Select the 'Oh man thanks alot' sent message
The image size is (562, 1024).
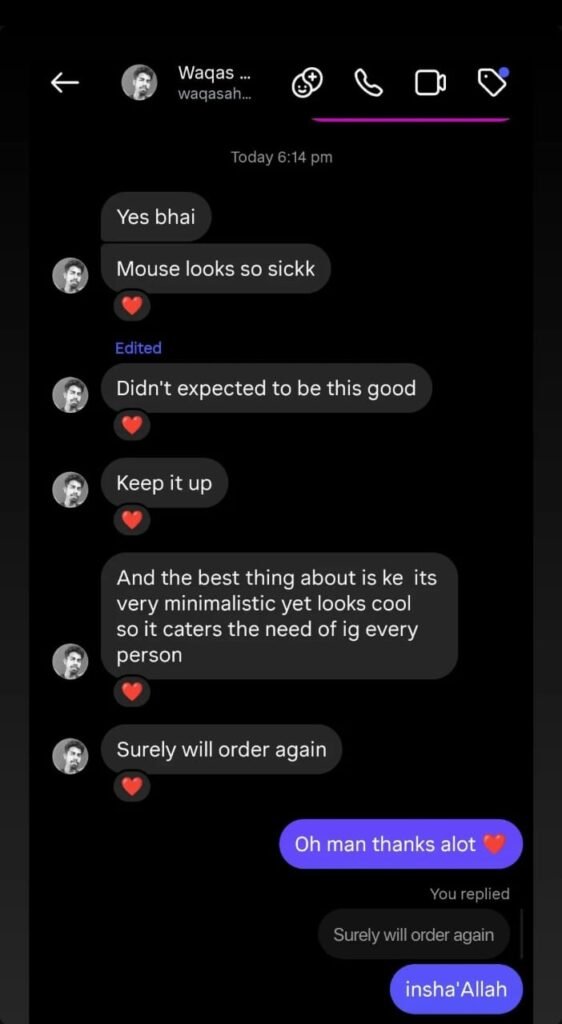401,844
